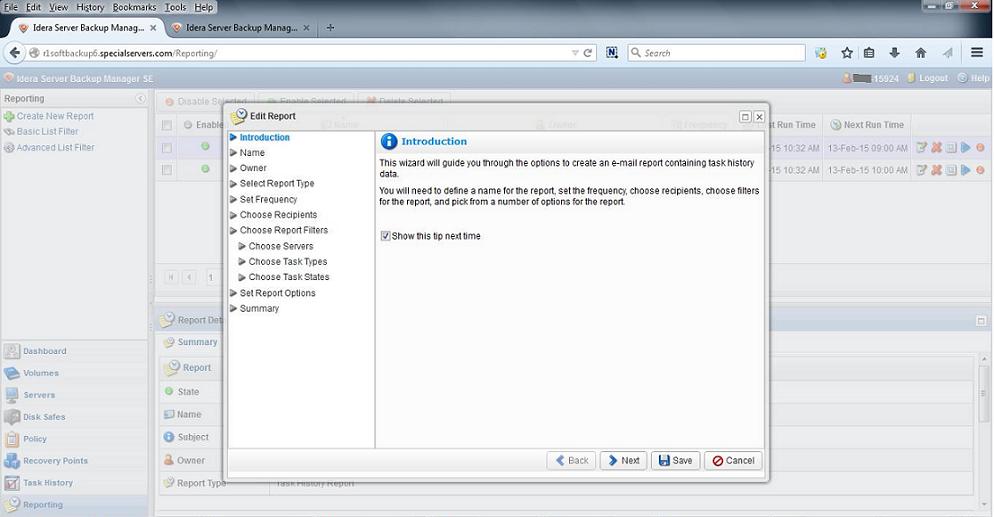Maximize the Edit Report dialog
Screen dimensions: 994x517
coord(746,117)
